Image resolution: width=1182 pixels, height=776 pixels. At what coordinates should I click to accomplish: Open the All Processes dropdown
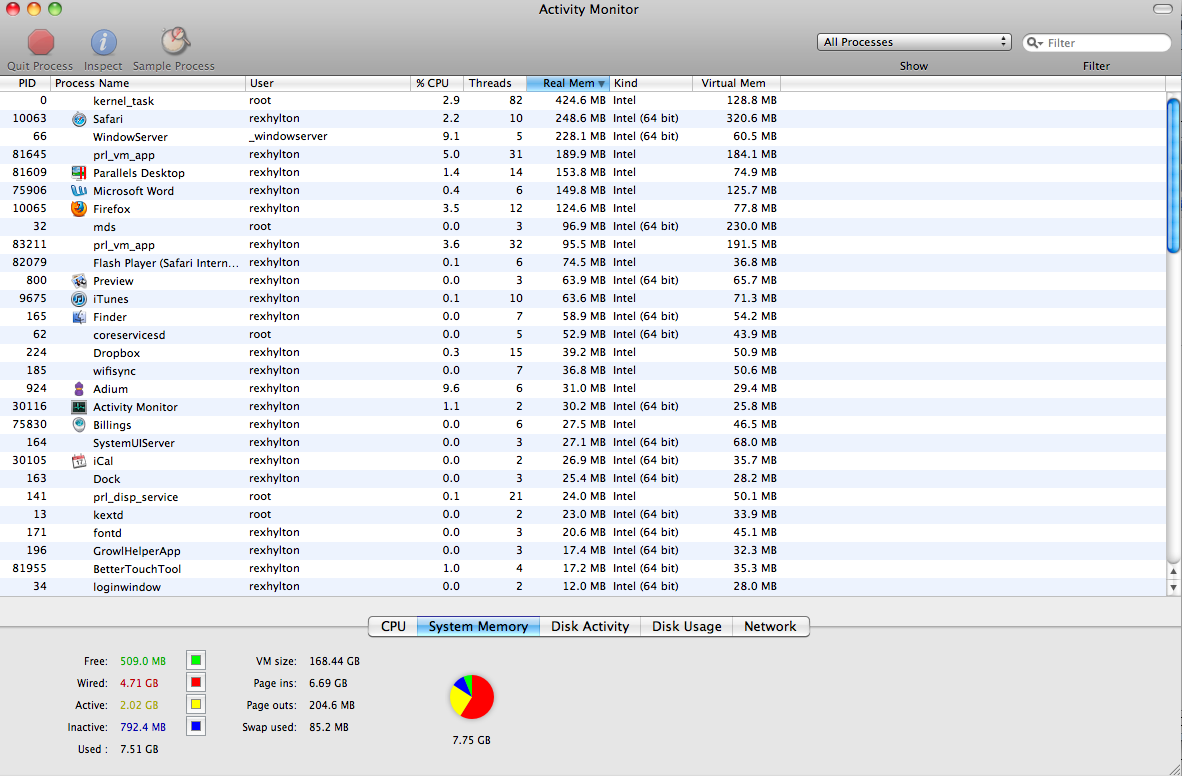click(x=914, y=42)
